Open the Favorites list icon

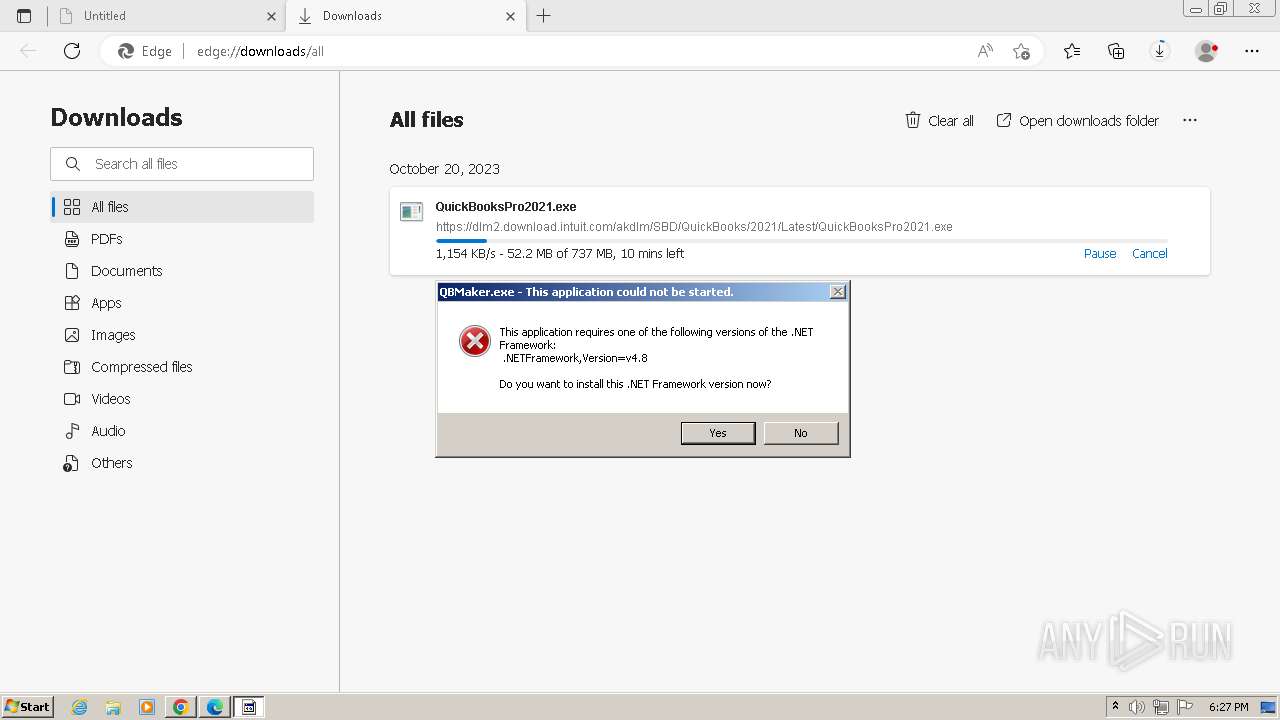click(1072, 51)
